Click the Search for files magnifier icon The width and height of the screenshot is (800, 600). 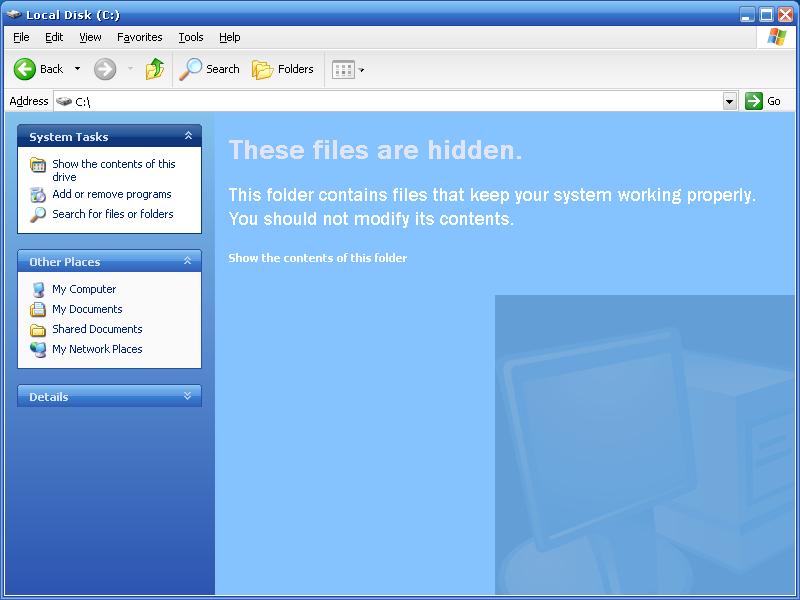click(x=38, y=215)
